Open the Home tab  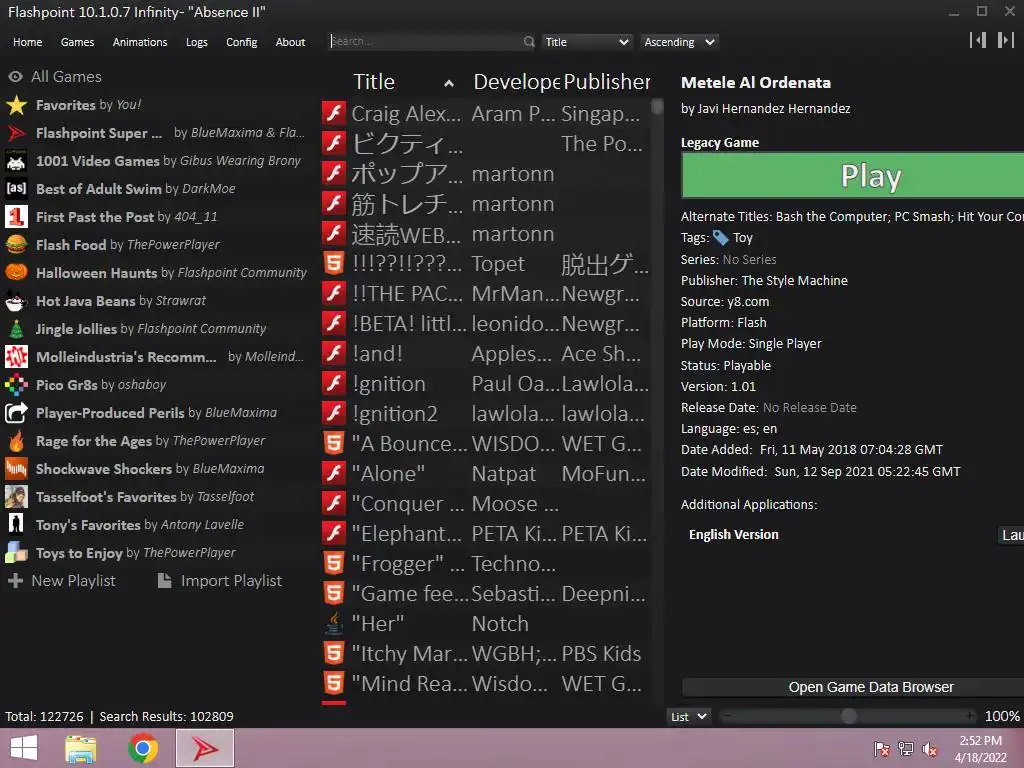click(x=27, y=42)
